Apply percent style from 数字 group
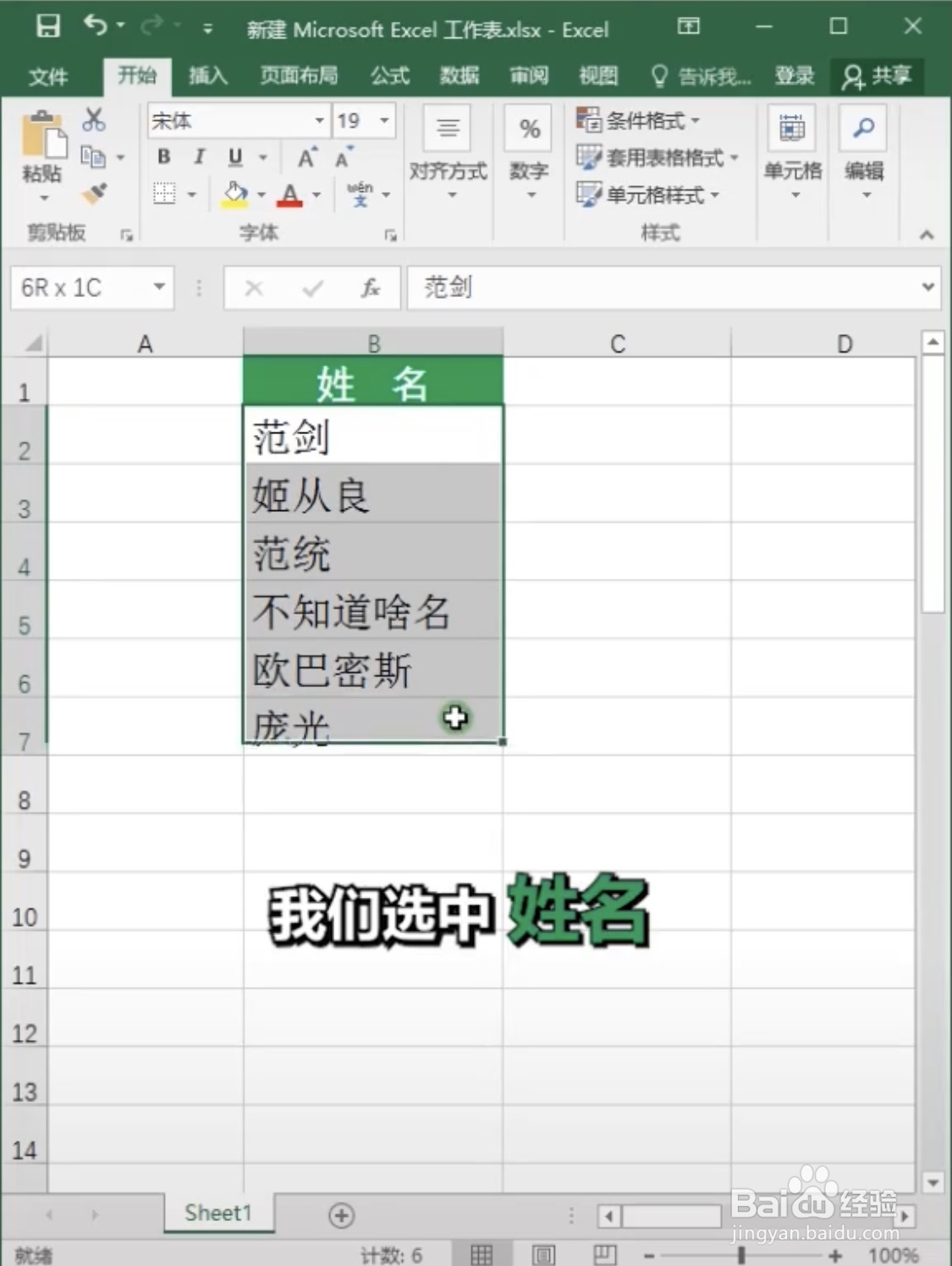The height and width of the screenshot is (1266, 952). 529,129
